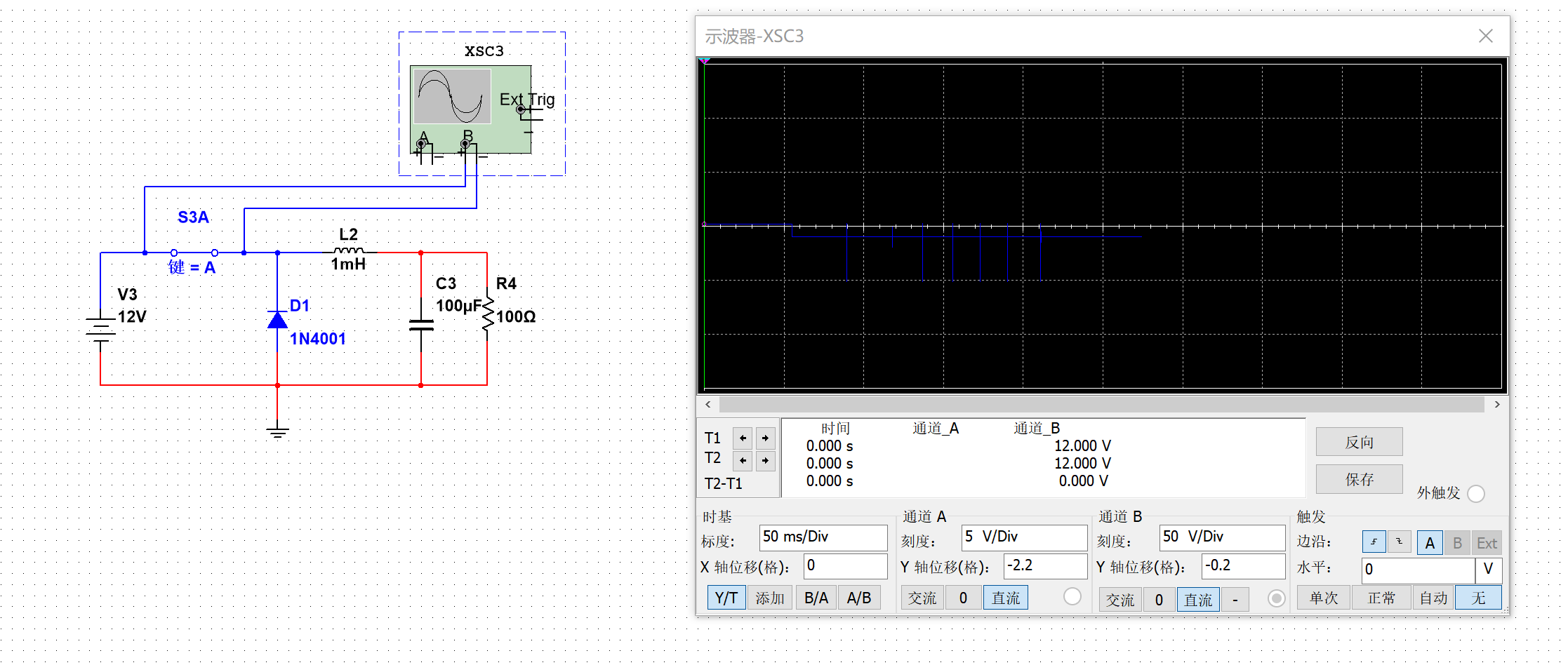Click the X 轴位移 offset field

tap(846, 566)
